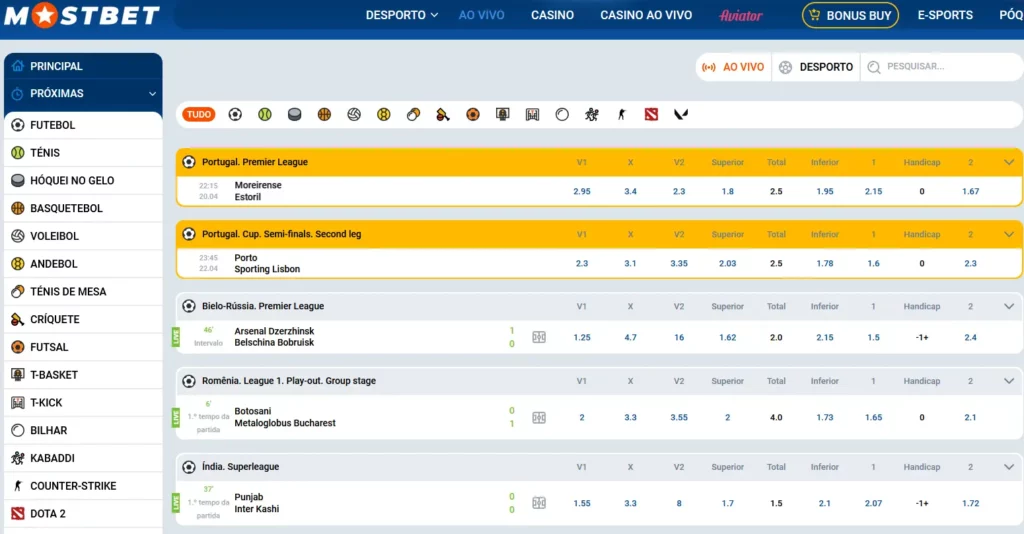1024x534 pixels.
Task: Select the T-Kick filter icon in sports row
Action: (x=532, y=115)
